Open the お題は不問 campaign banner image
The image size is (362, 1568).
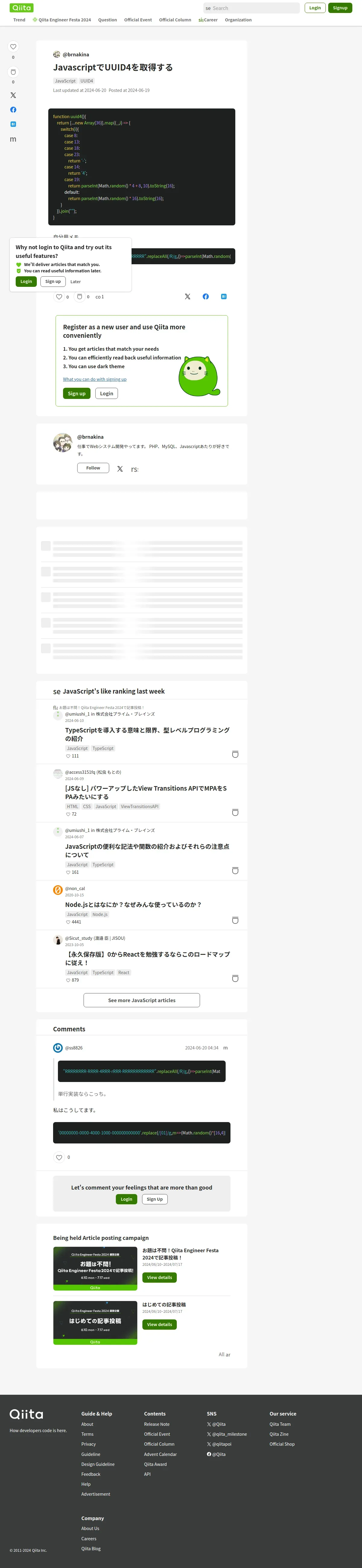click(95, 1269)
